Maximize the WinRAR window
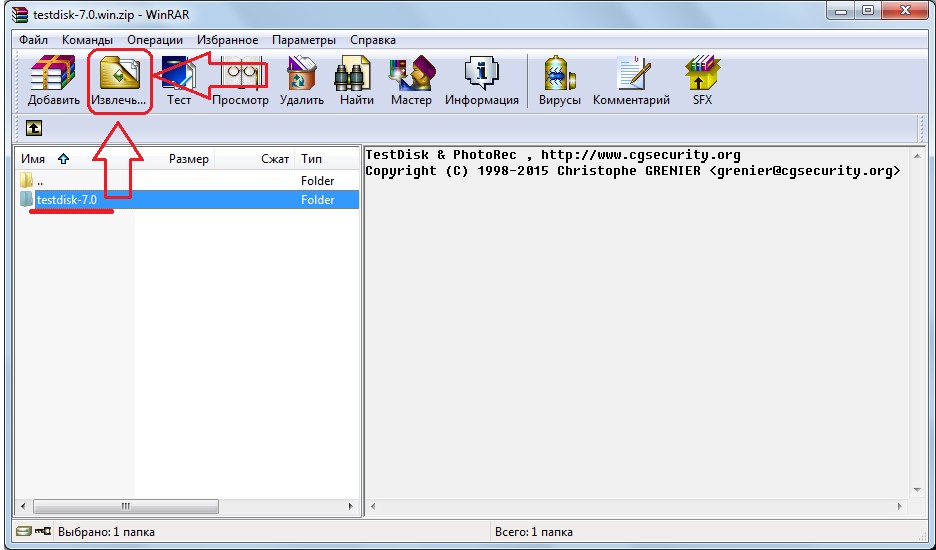This screenshot has height=550, width=936. pos(868,10)
